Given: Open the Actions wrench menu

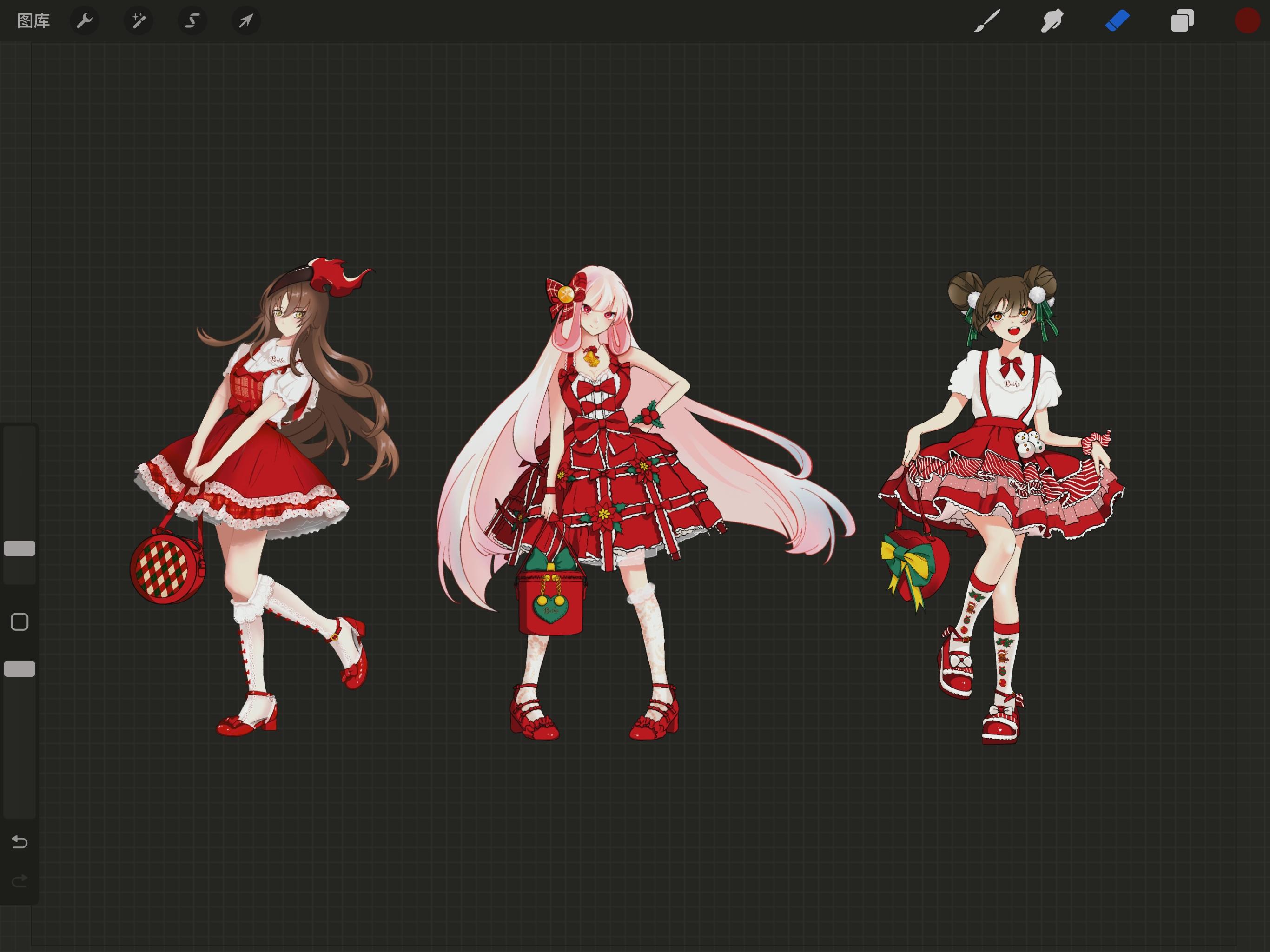Looking at the screenshot, I should 85,21.
